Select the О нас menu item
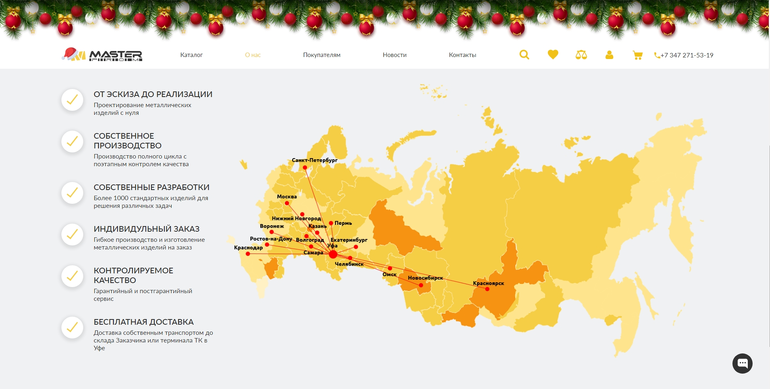The height and width of the screenshot is (389, 770). pyautogui.click(x=252, y=55)
